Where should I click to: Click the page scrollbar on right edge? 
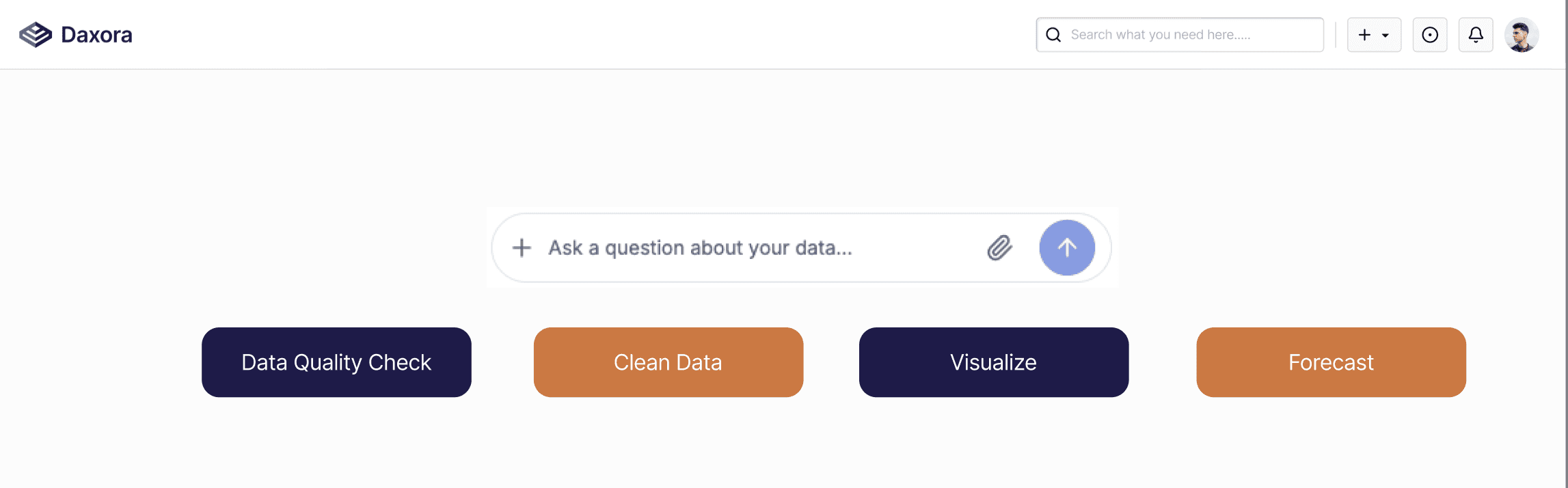pyautogui.click(x=1566, y=244)
